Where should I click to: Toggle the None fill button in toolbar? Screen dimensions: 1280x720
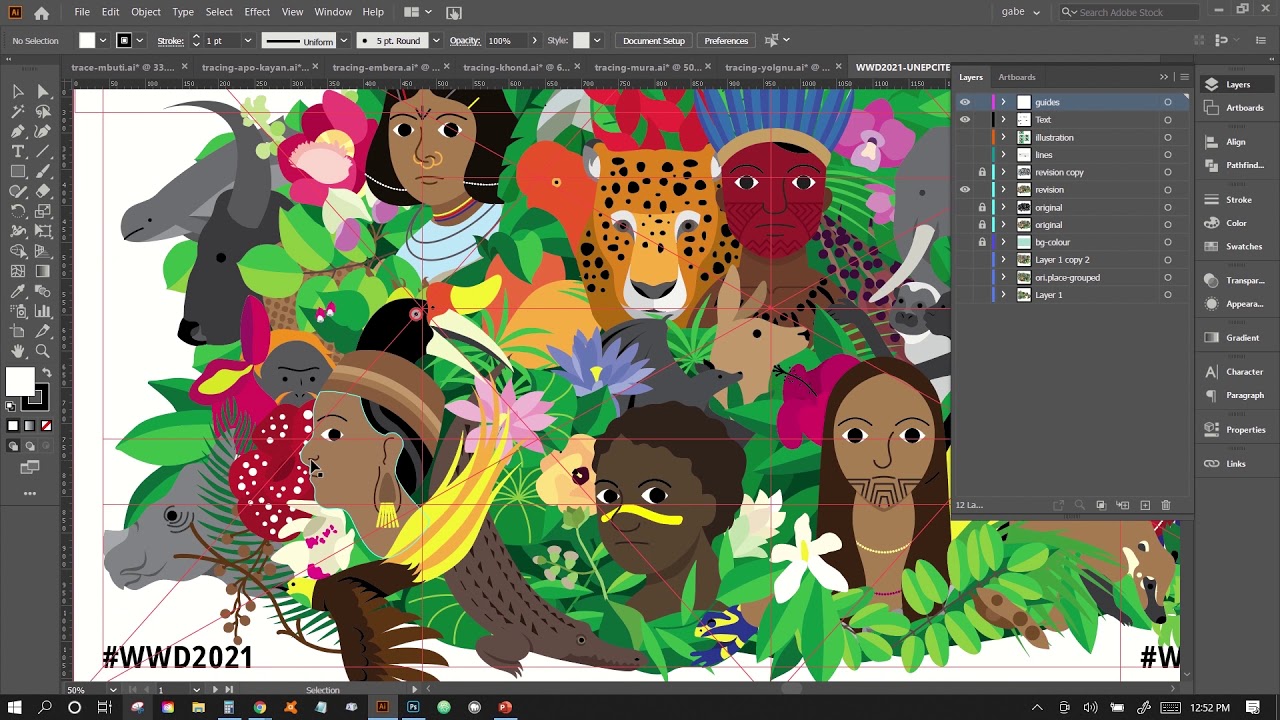46,426
